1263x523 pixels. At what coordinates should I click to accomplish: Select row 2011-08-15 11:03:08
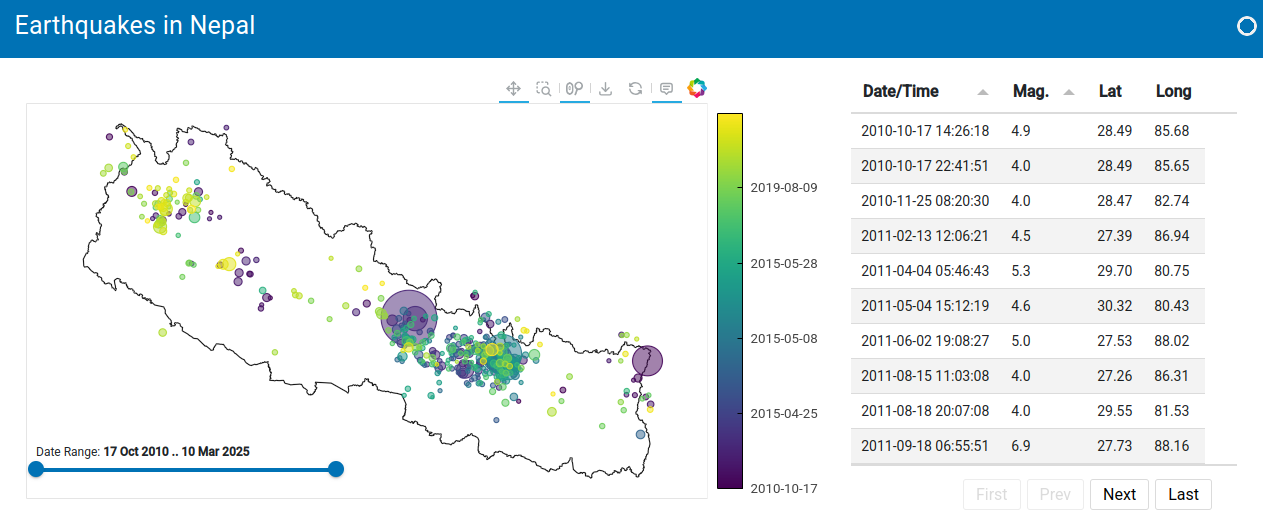tap(1028, 376)
